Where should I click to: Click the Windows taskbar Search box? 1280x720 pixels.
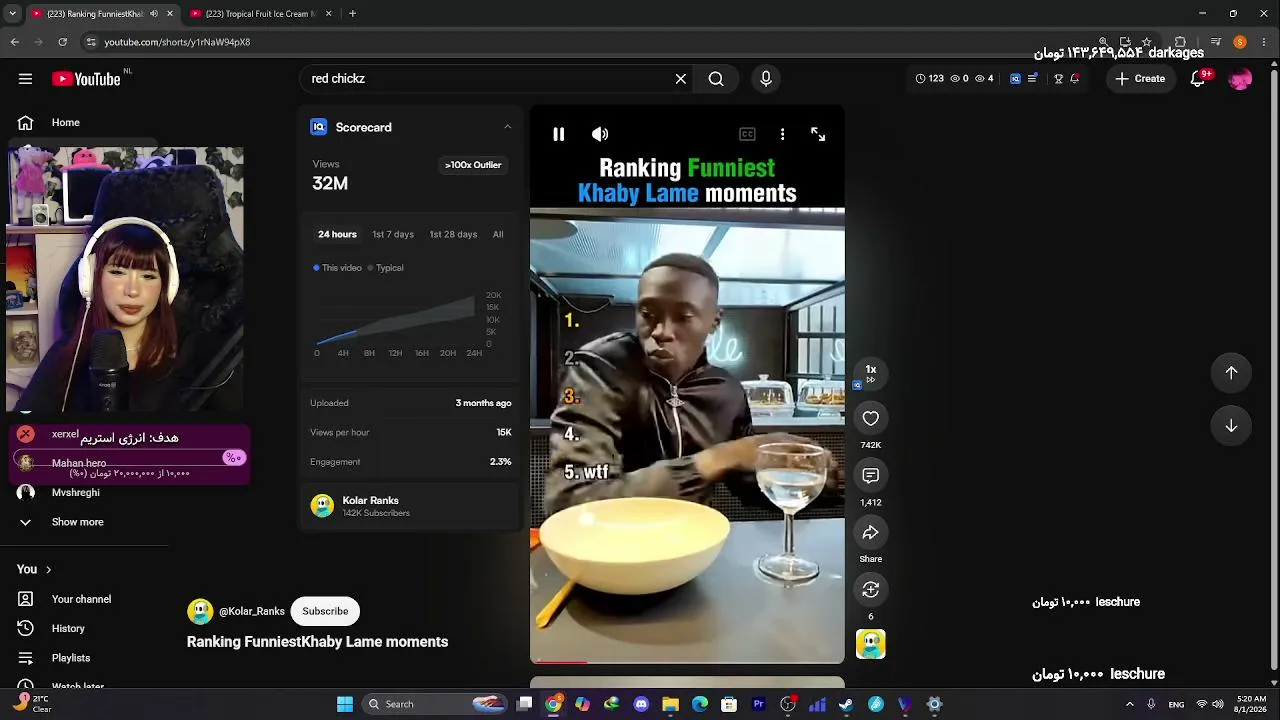(435, 704)
